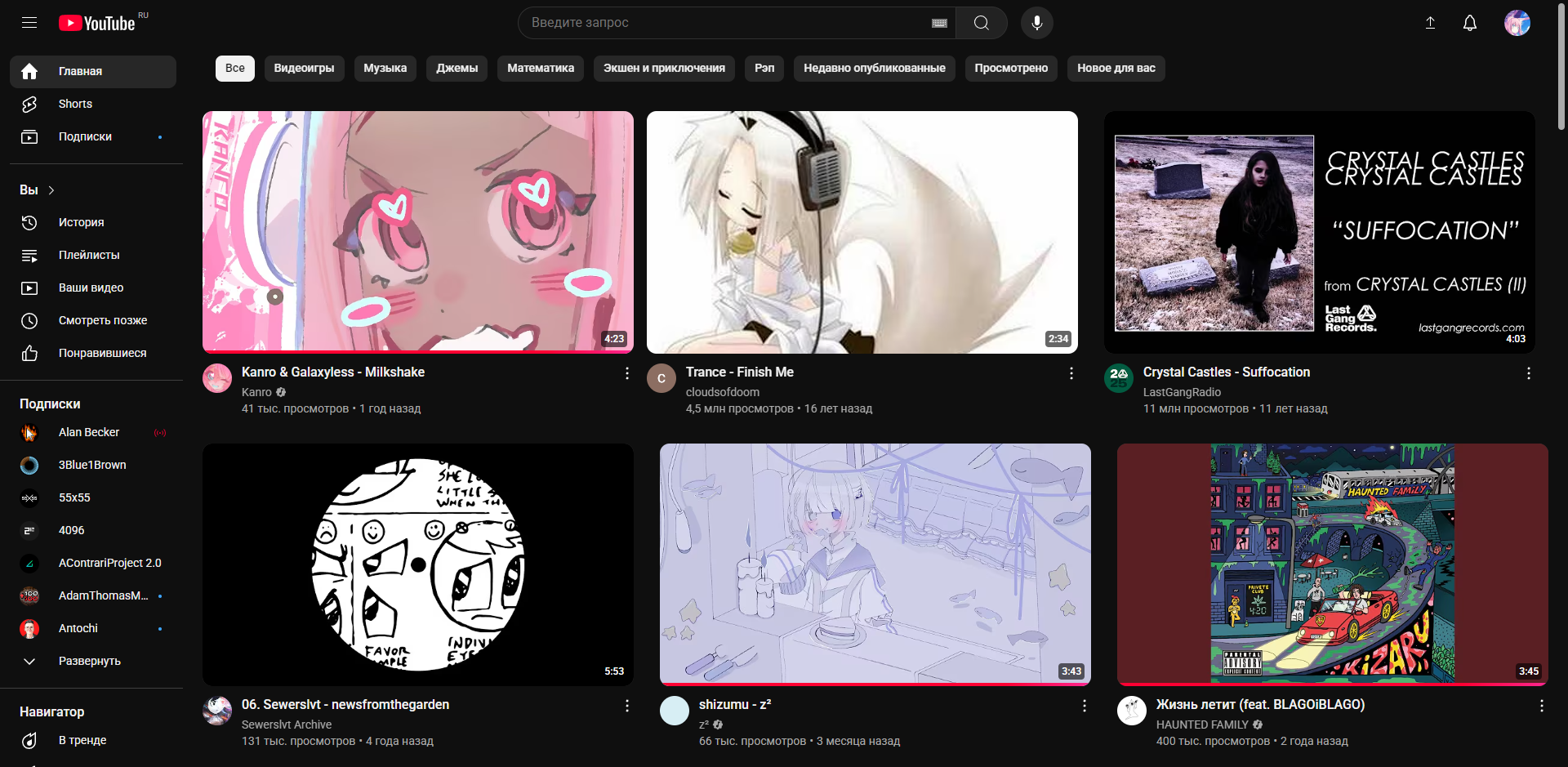Select Недавно опубликованные chip
The width and height of the screenshot is (1568, 767).
tap(874, 68)
